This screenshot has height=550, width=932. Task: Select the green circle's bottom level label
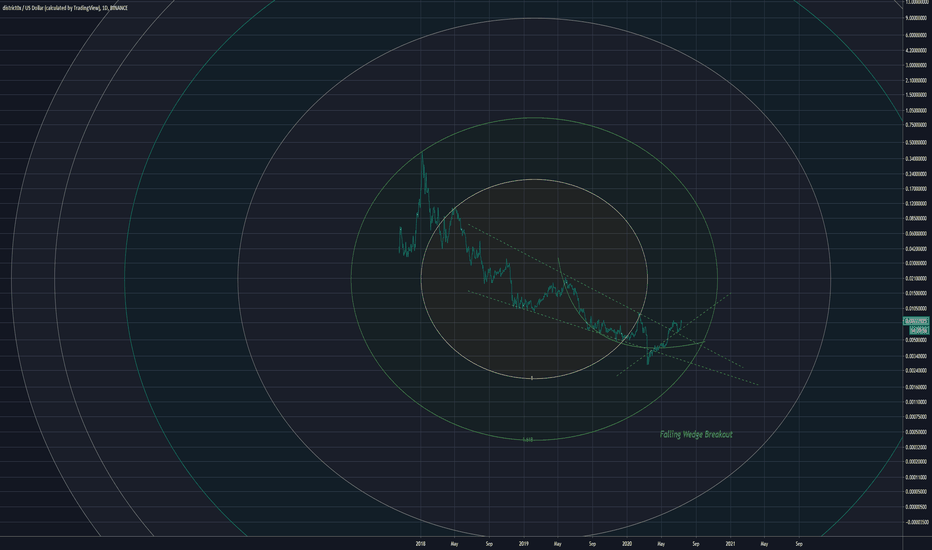coord(527,439)
